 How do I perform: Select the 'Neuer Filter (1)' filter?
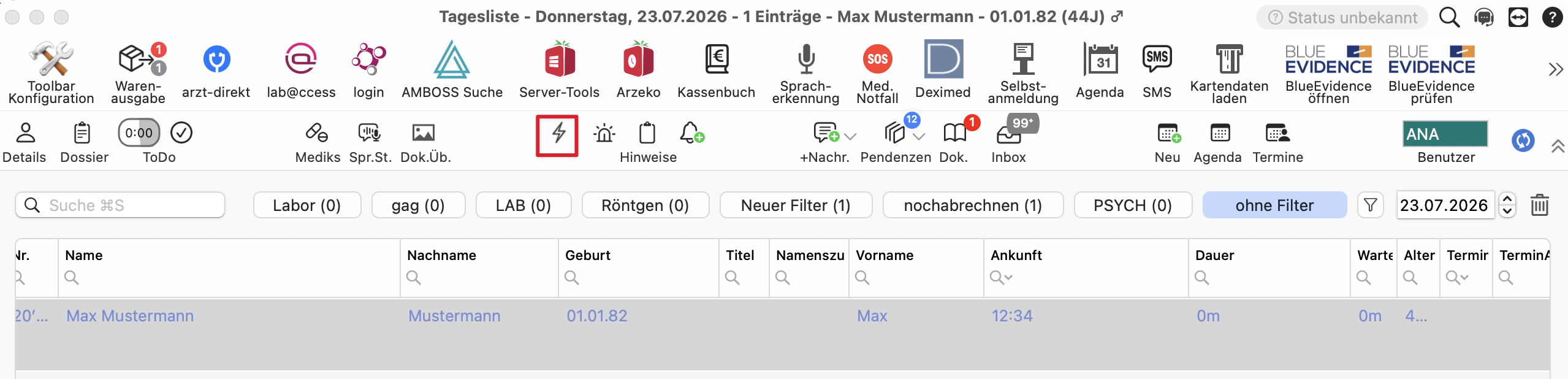796,205
